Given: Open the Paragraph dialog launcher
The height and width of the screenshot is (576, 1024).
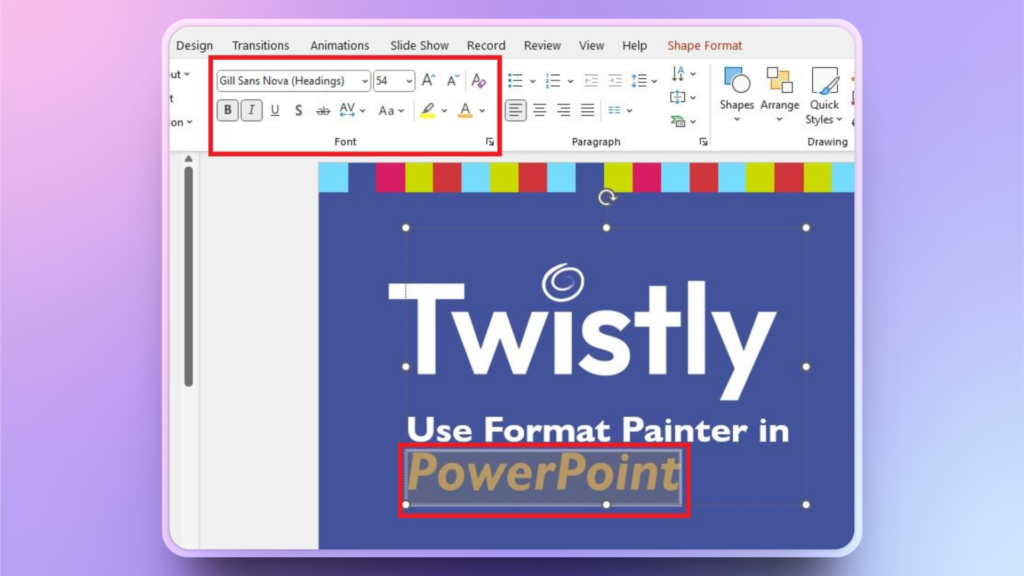Looking at the screenshot, I should coord(703,142).
